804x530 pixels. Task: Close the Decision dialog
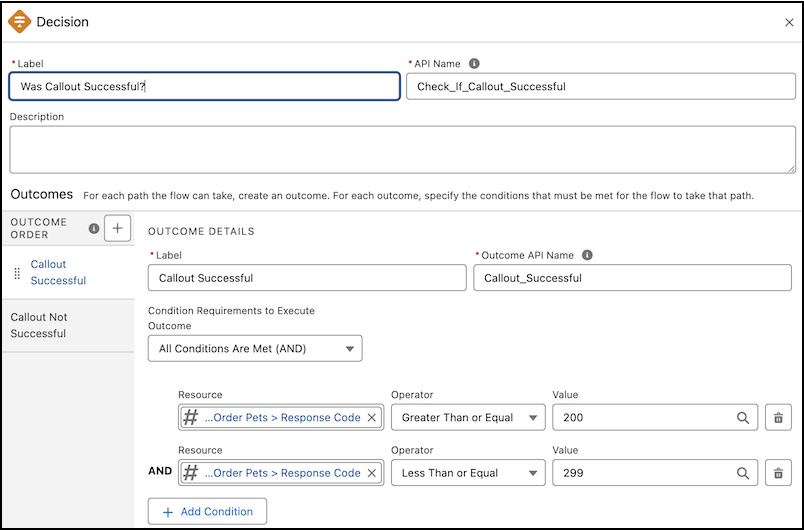pyautogui.click(x=789, y=22)
